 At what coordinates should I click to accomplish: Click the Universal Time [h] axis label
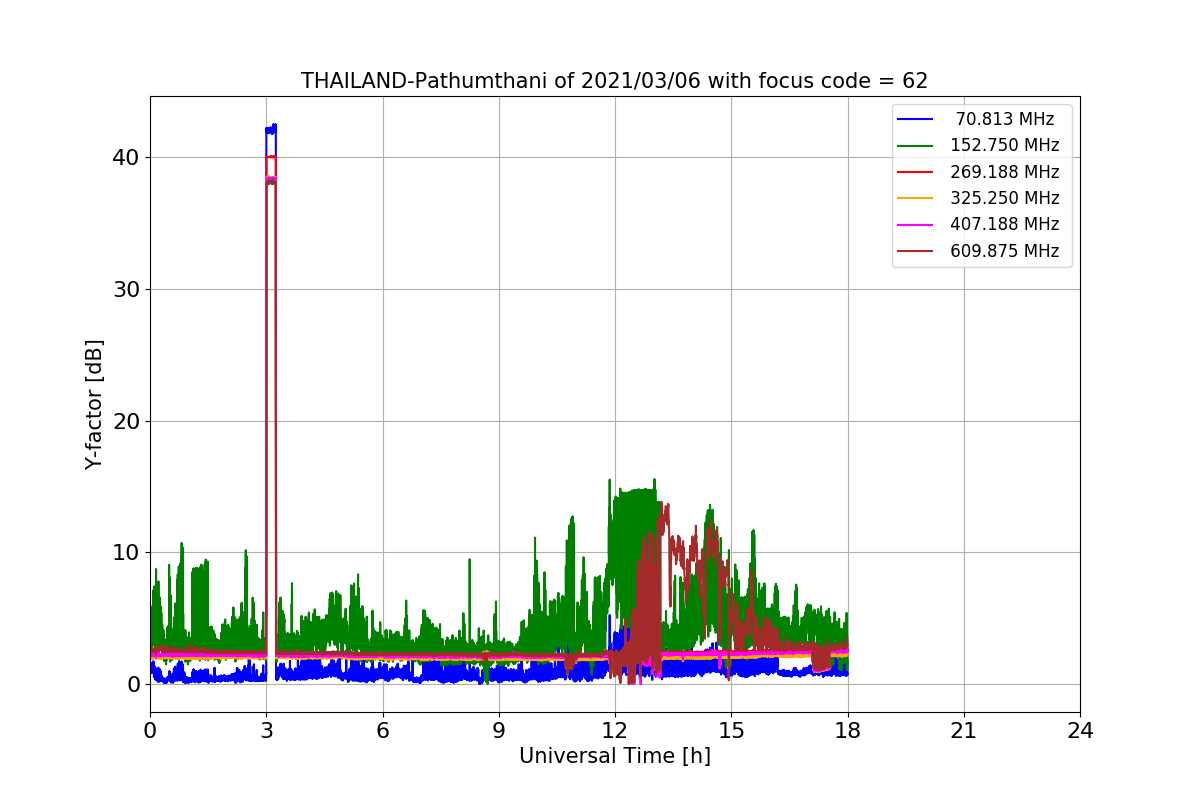[614, 757]
